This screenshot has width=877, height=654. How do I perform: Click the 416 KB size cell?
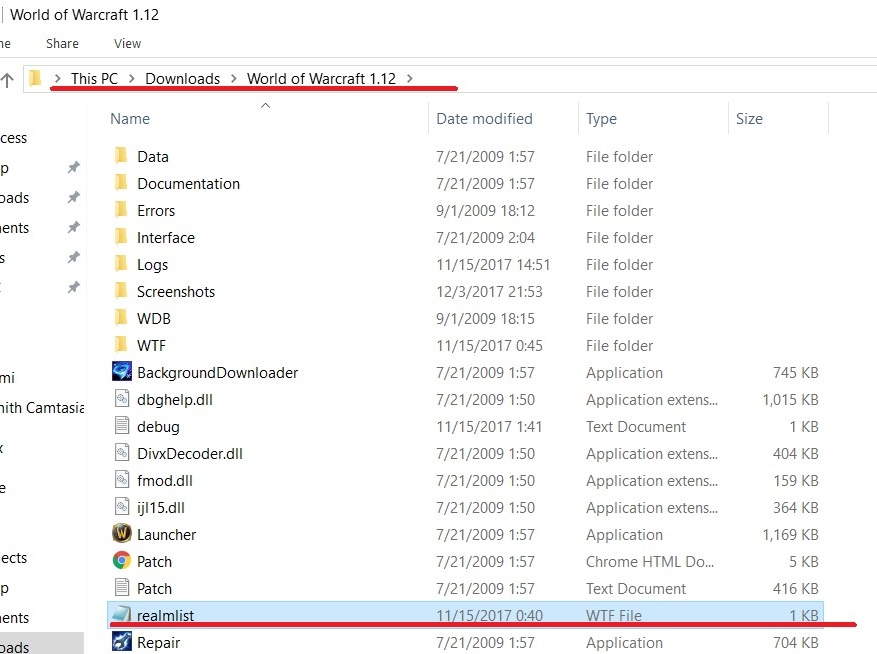coord(796,589)
